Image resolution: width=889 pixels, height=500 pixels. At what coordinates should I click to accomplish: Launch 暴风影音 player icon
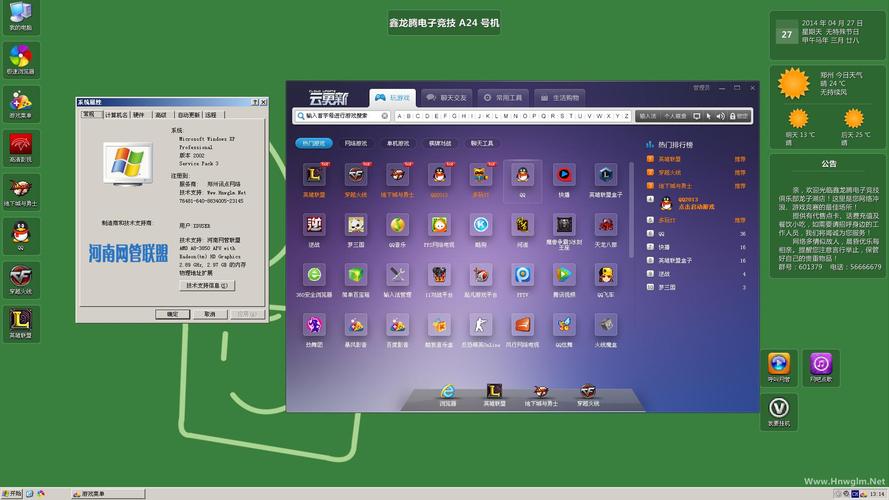(x=355, y=325)
